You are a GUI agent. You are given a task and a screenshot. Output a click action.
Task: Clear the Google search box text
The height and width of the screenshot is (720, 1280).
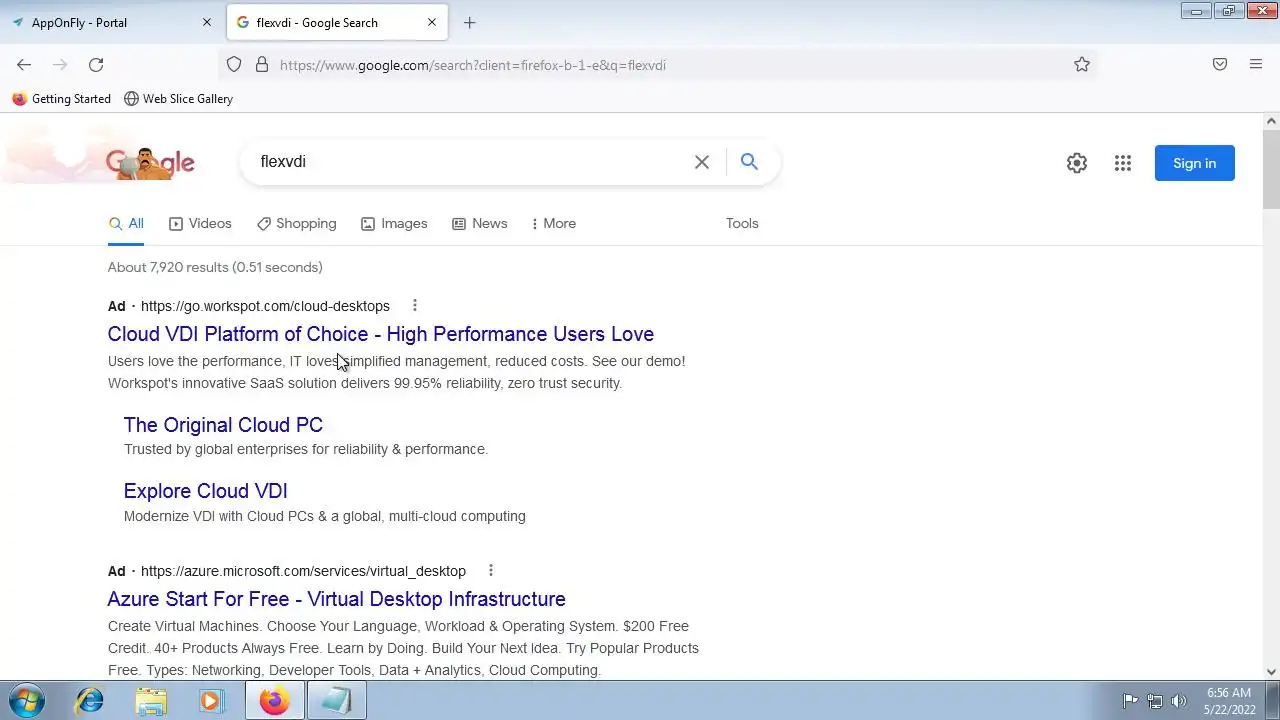click(x=702, y=162)
